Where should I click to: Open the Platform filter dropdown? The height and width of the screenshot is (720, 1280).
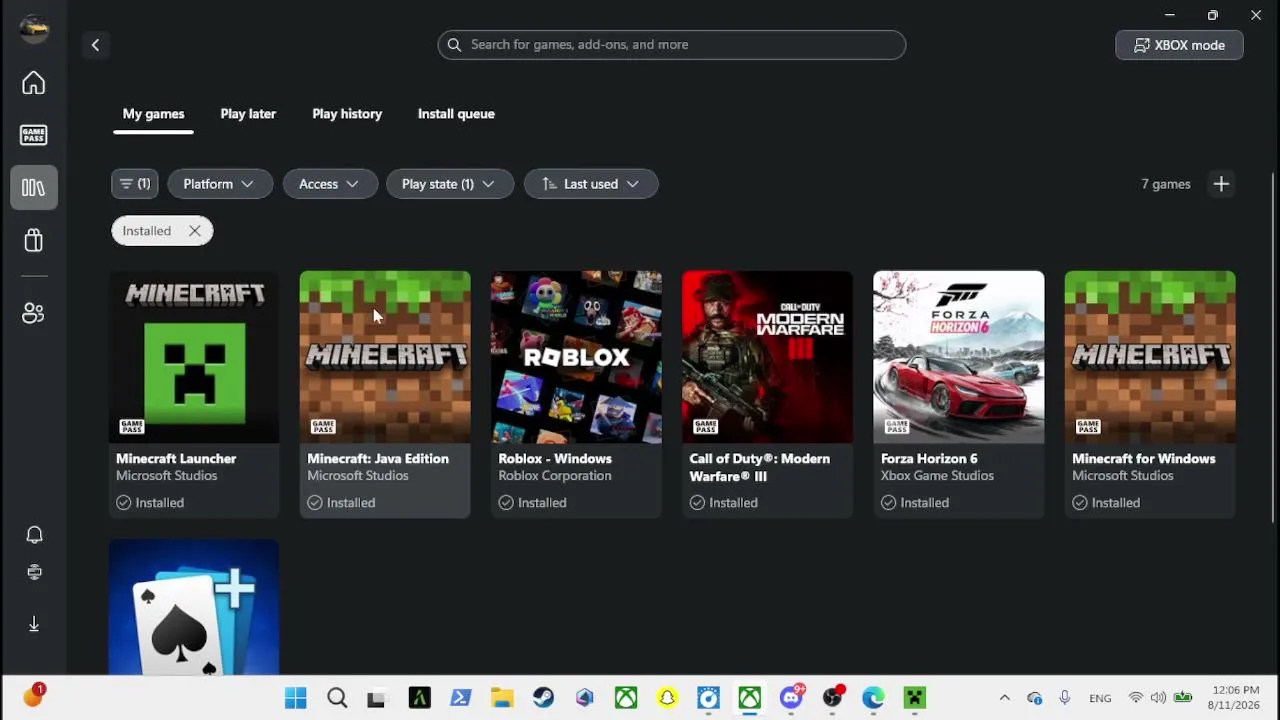tap(220, 184)
